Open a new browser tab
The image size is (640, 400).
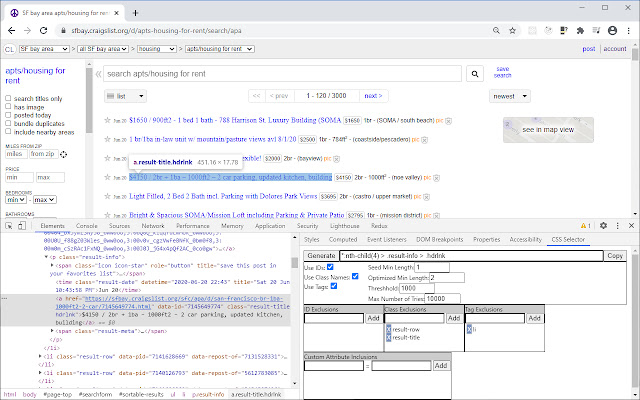tap(135, 13)
